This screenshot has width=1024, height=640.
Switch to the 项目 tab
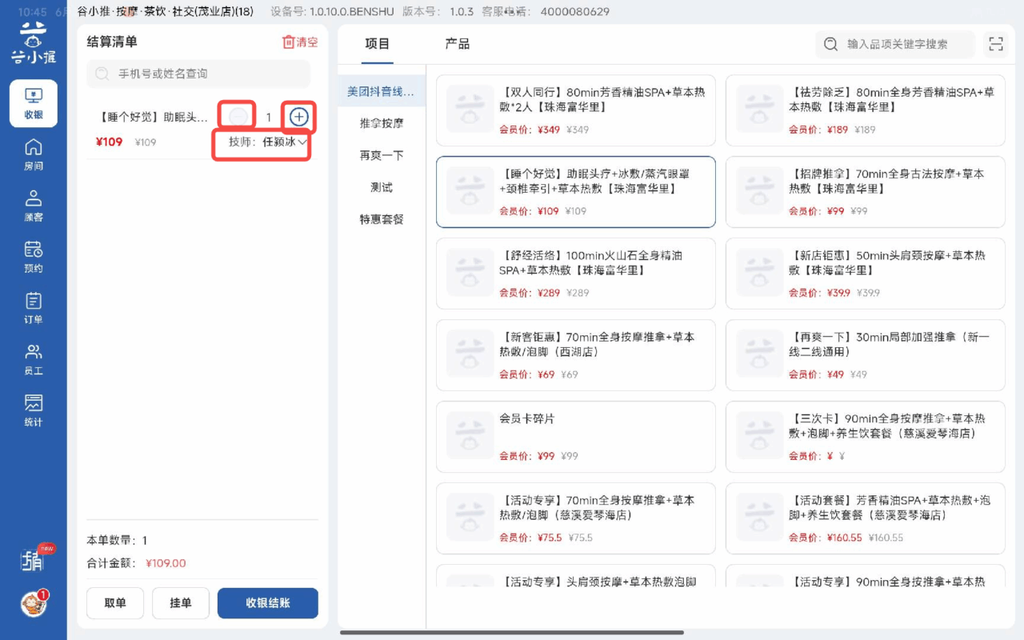click(377, 44)
